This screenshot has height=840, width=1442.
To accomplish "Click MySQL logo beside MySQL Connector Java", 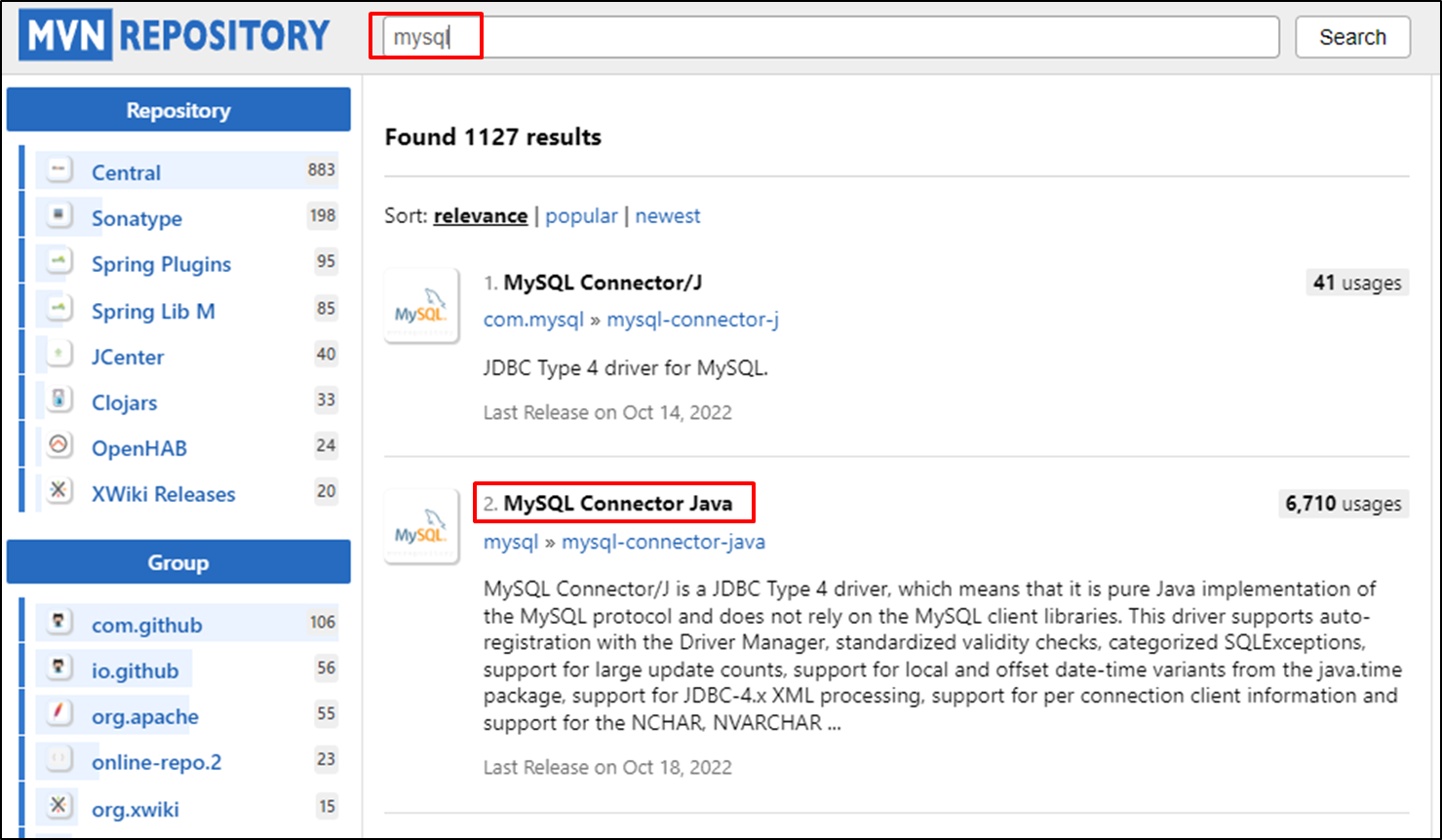I will click(x=422, y=526).
